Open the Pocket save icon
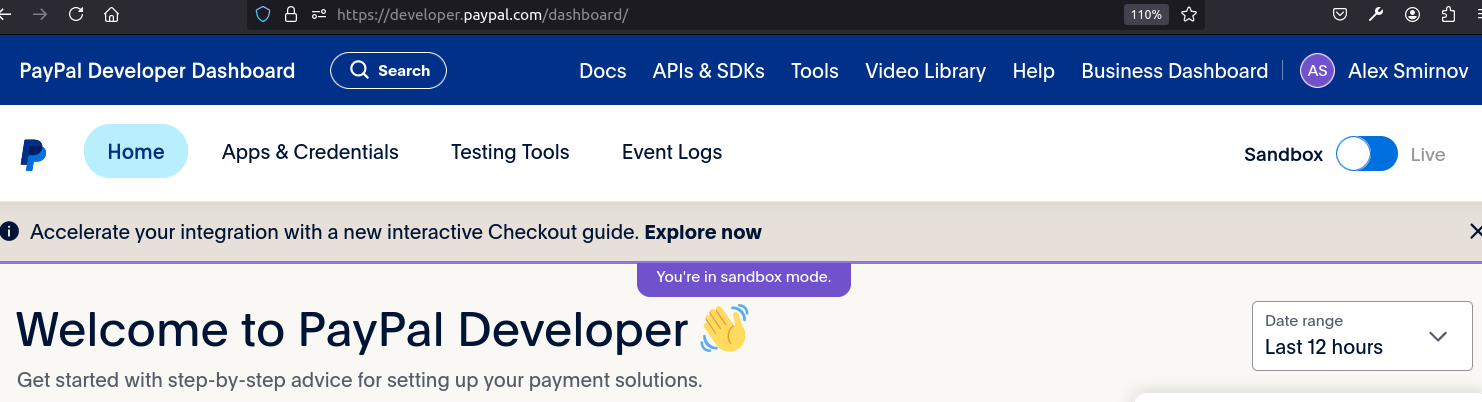This screenshot has height=402, width=1482. [x=1339, y=15]
